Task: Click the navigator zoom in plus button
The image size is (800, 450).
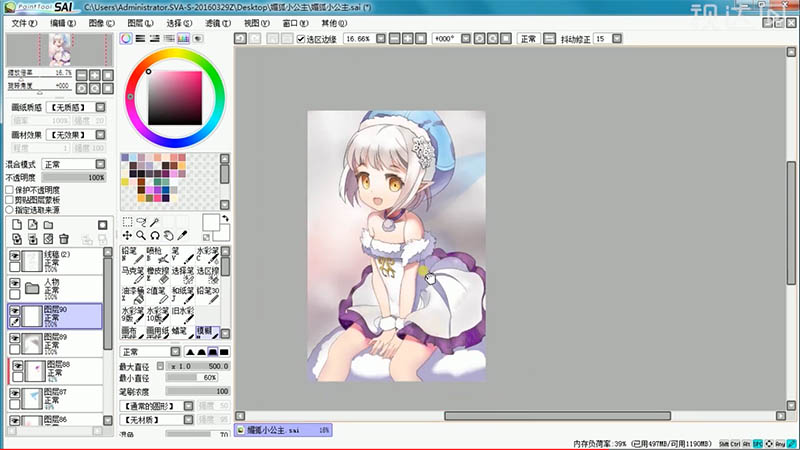Action: click(94, 75)
